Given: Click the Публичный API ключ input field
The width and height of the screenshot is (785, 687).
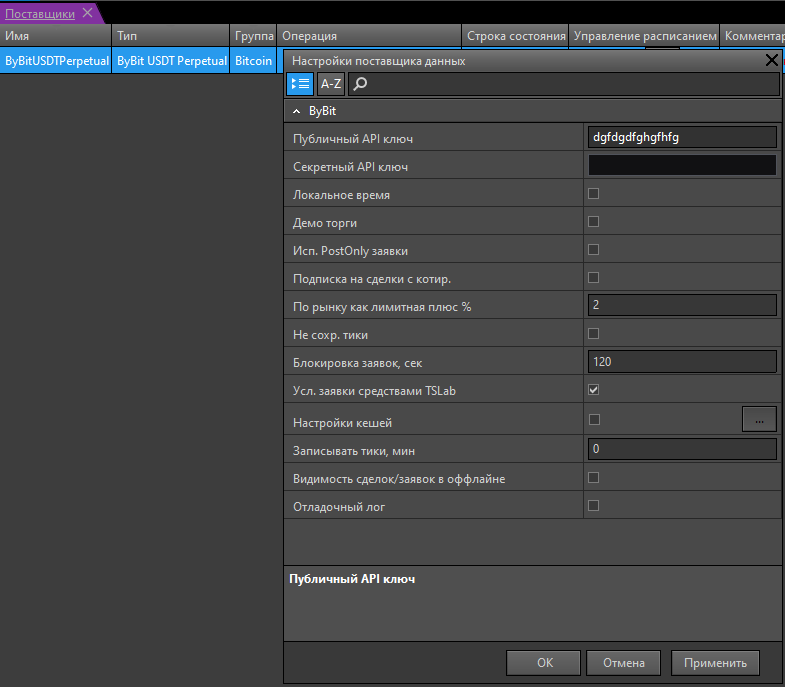Looking at the screenshot, I should click(x=682, y=137).
